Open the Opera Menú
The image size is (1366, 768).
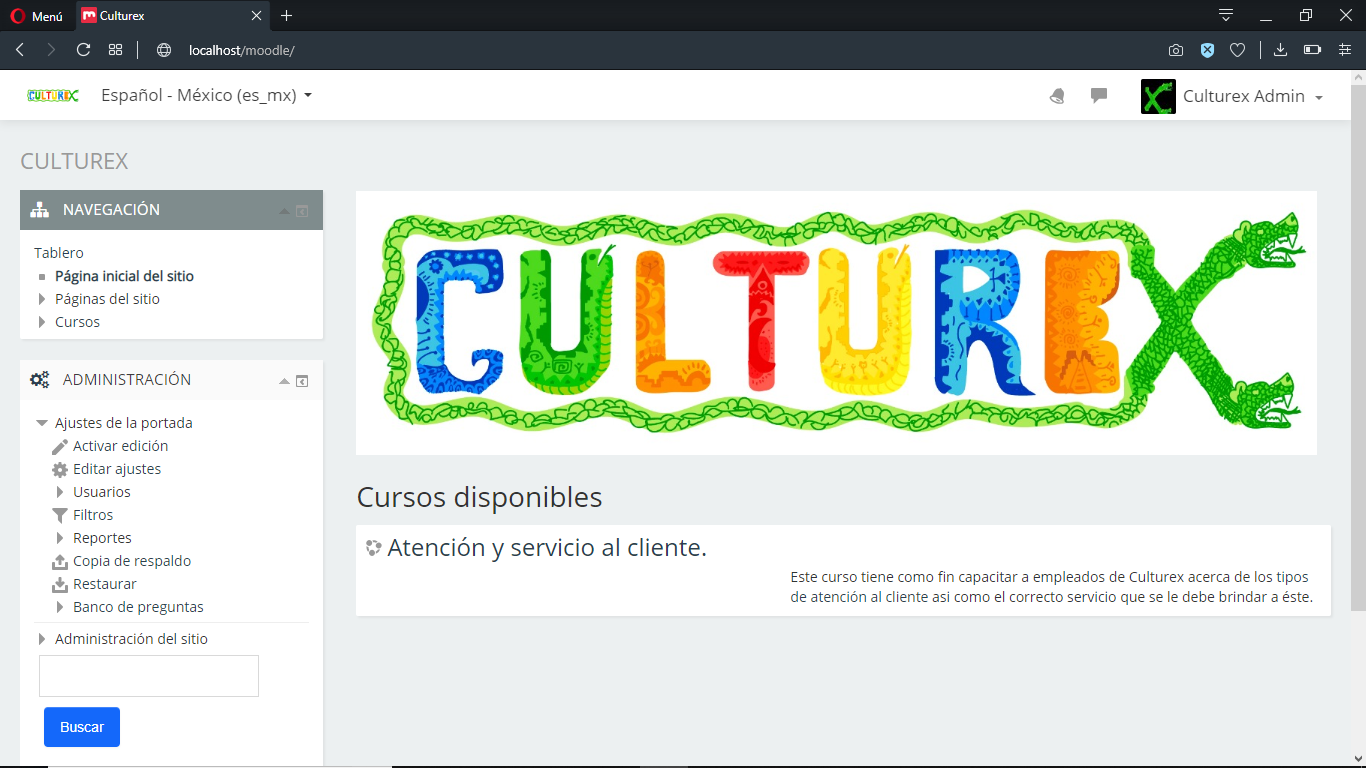[x=36, y=16]
